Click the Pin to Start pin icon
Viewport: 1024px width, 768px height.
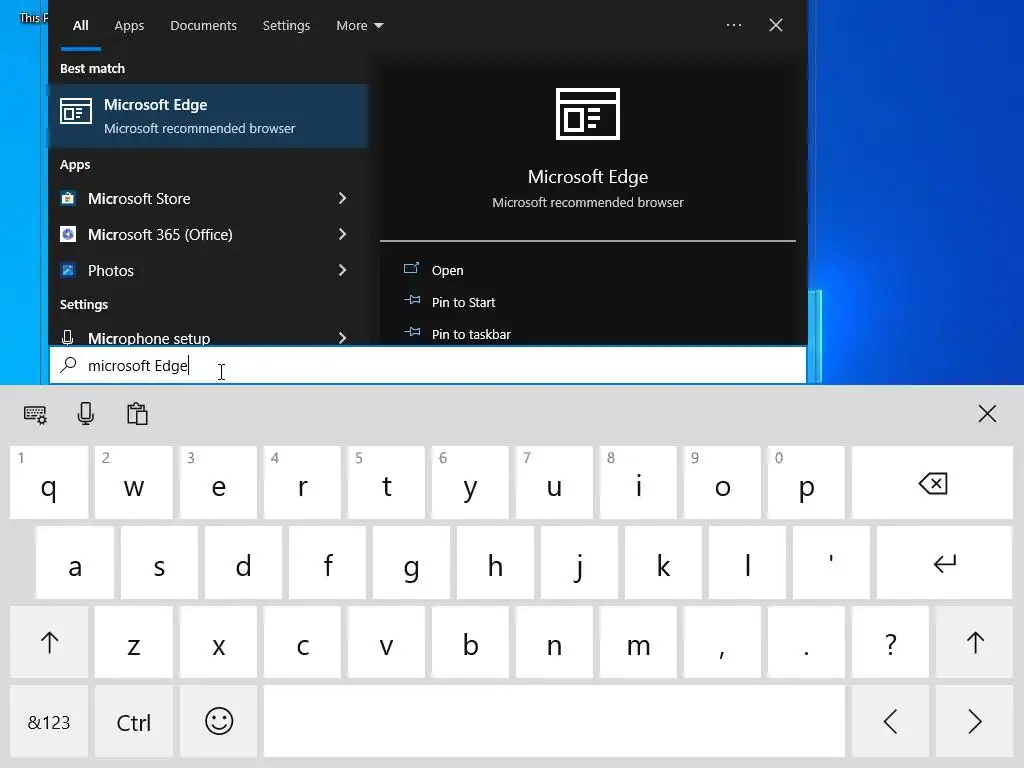click(412, 300)
